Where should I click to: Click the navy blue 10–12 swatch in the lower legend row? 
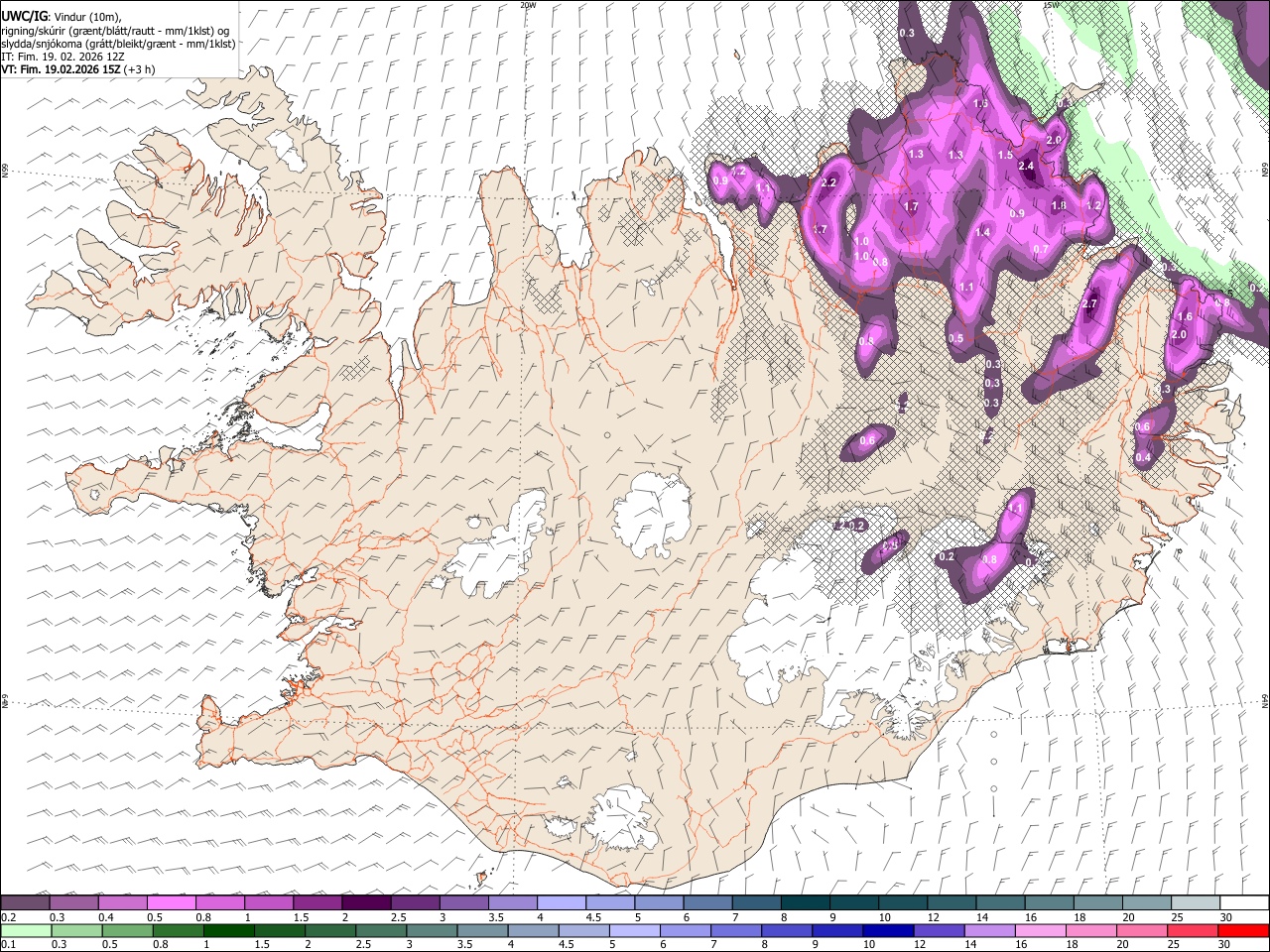[x=888, y=930]
